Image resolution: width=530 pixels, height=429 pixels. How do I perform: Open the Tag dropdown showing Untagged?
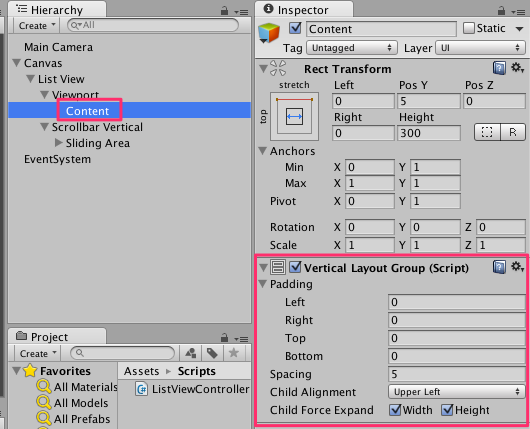tap(352, 48)
